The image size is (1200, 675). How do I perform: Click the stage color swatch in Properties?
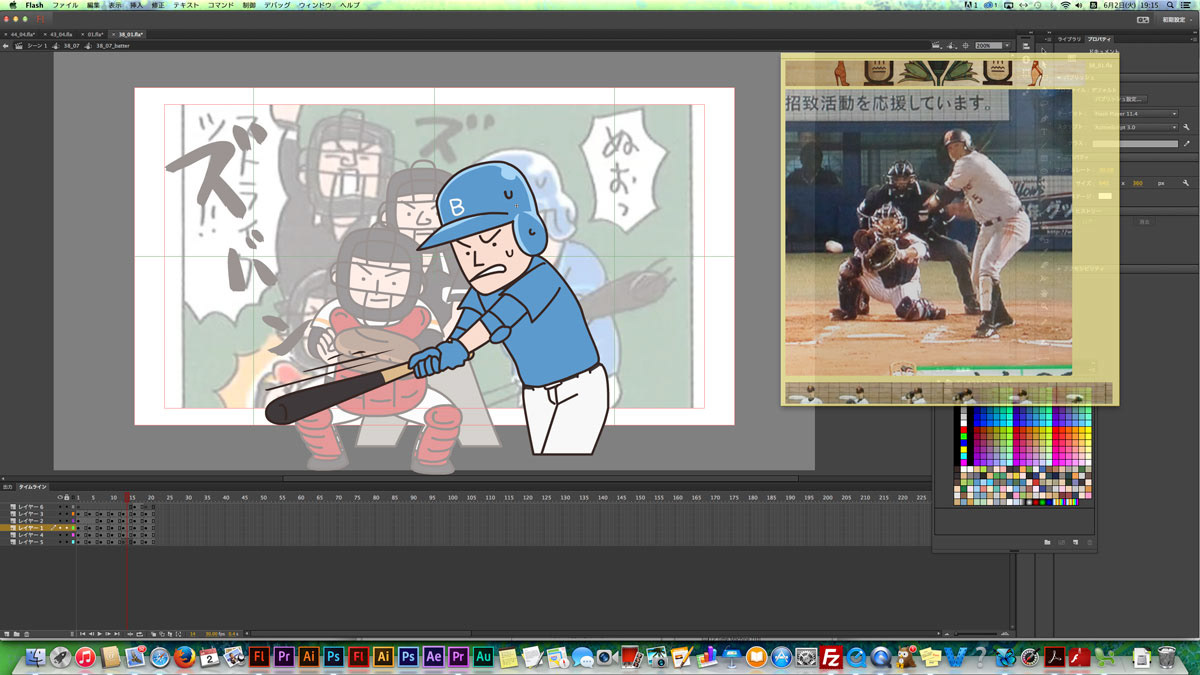click(x=1105, y=196)
